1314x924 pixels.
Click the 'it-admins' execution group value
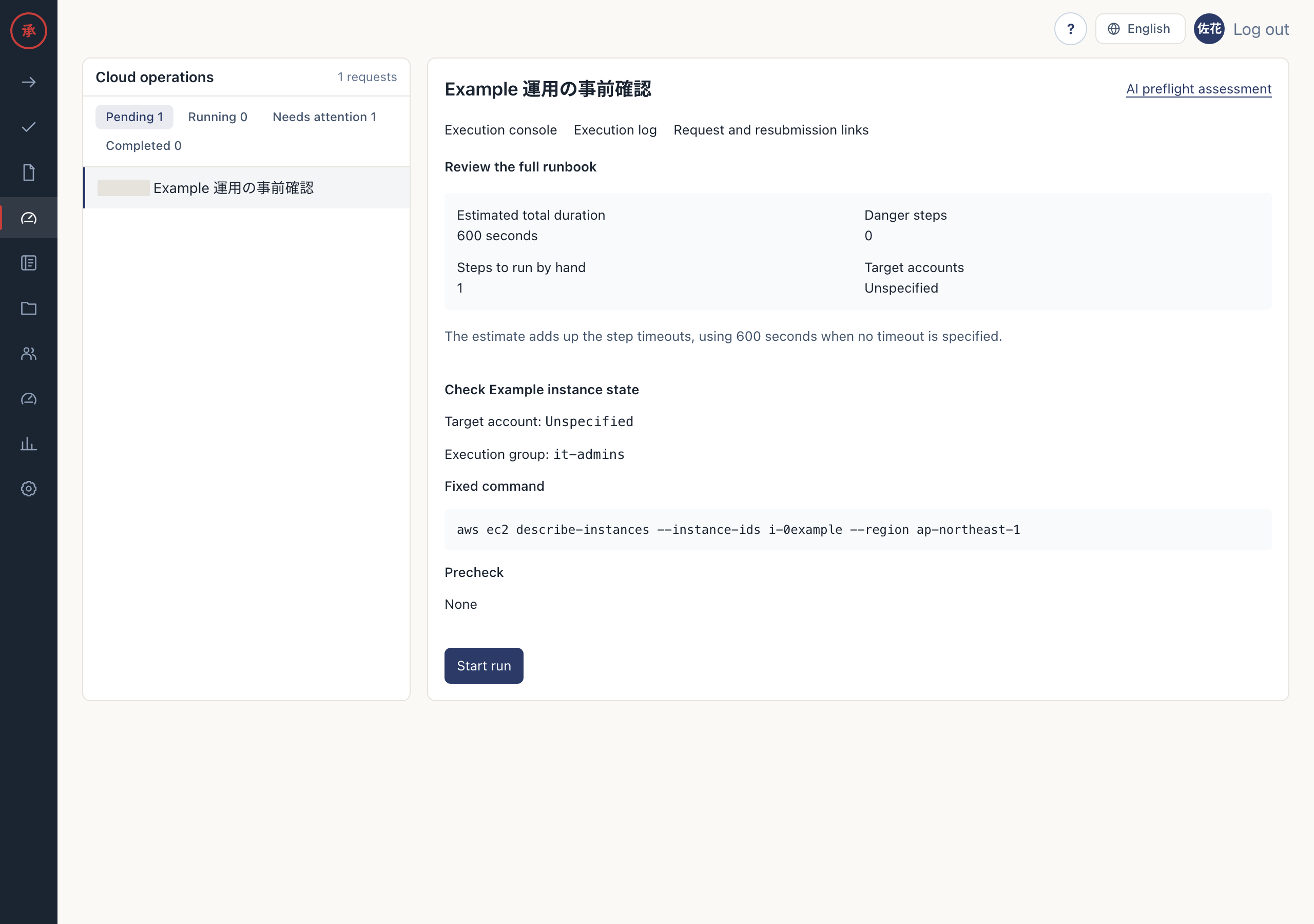point(589,454)
